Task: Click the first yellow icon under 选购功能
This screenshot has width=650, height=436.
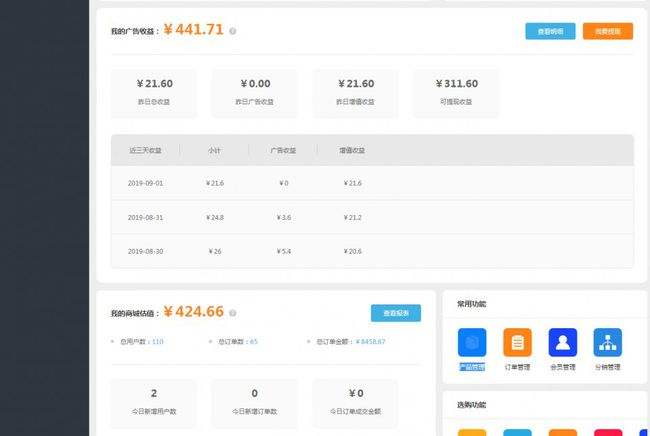Action: pyautogui.click(x=471, y=432)
